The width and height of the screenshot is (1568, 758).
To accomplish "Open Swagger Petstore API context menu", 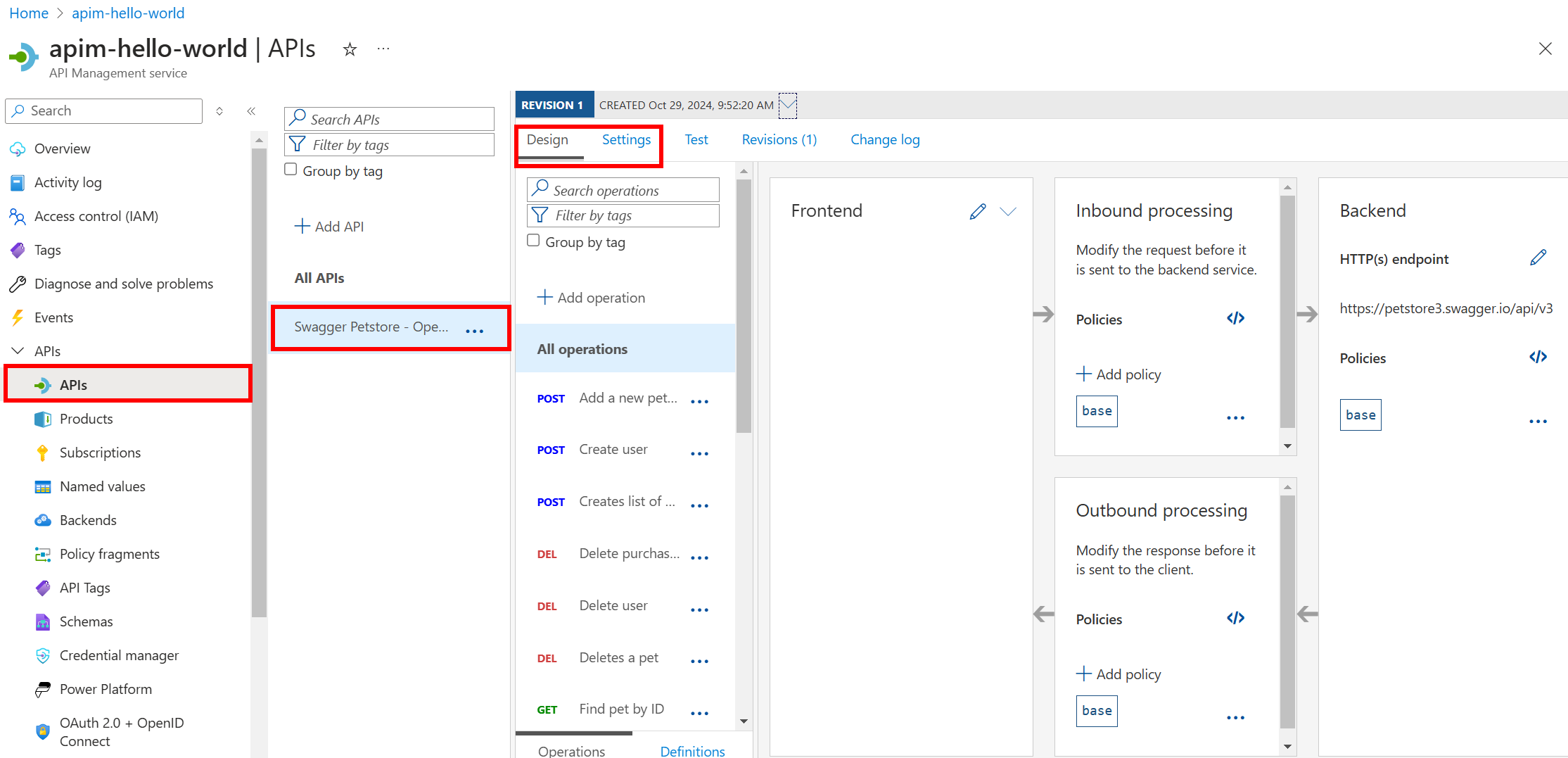I will click(x=475, y=329).
